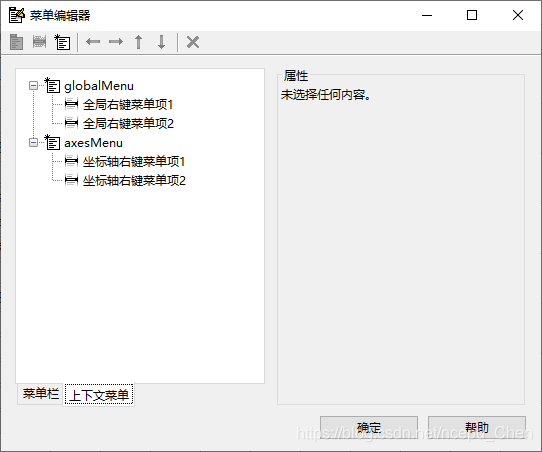Image resolution: width=542 pixels, height=452 pixels.
Task: Select 坐标轴右键菜单项1 in the tree
Action: click(x=134, y=161)
